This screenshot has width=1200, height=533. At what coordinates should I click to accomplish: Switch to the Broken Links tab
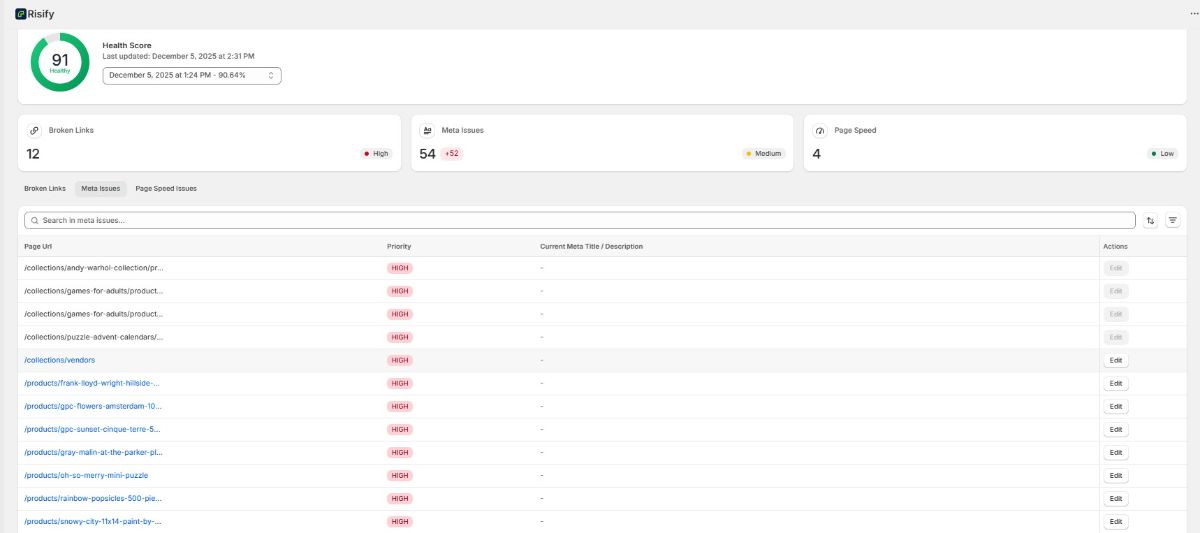45,188
